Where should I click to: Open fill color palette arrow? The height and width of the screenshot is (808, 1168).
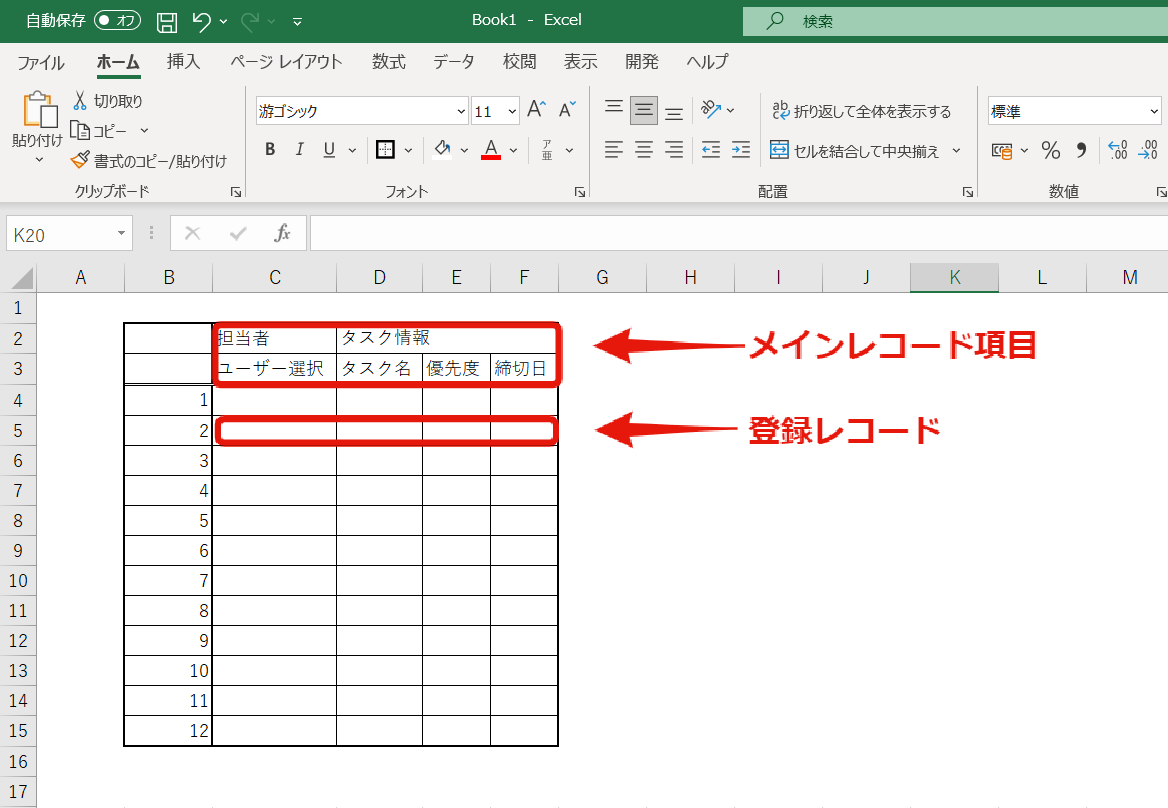pos(464,150)
